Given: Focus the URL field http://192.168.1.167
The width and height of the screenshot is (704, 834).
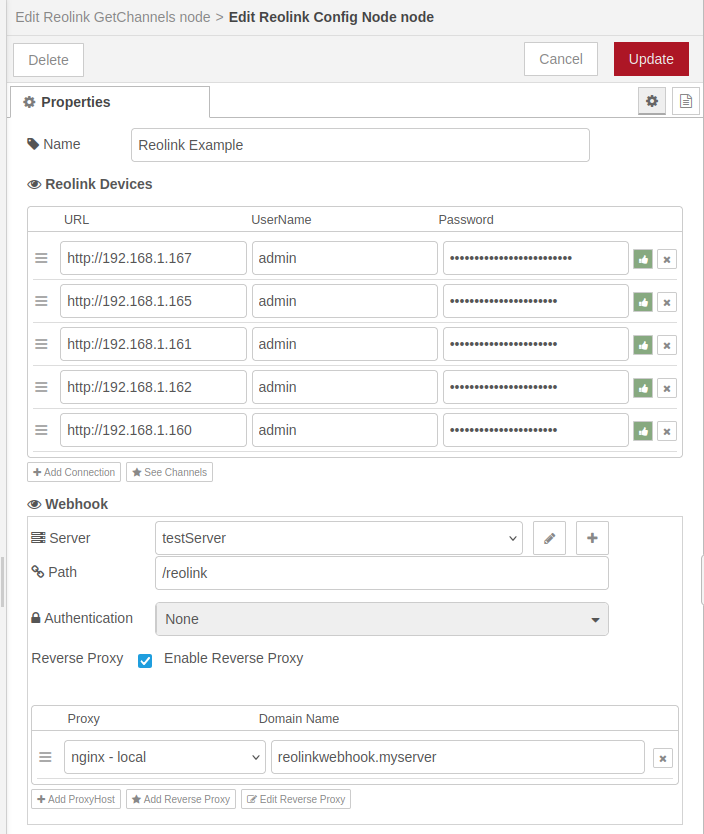Looking at the screenshot, I should 153,258.
